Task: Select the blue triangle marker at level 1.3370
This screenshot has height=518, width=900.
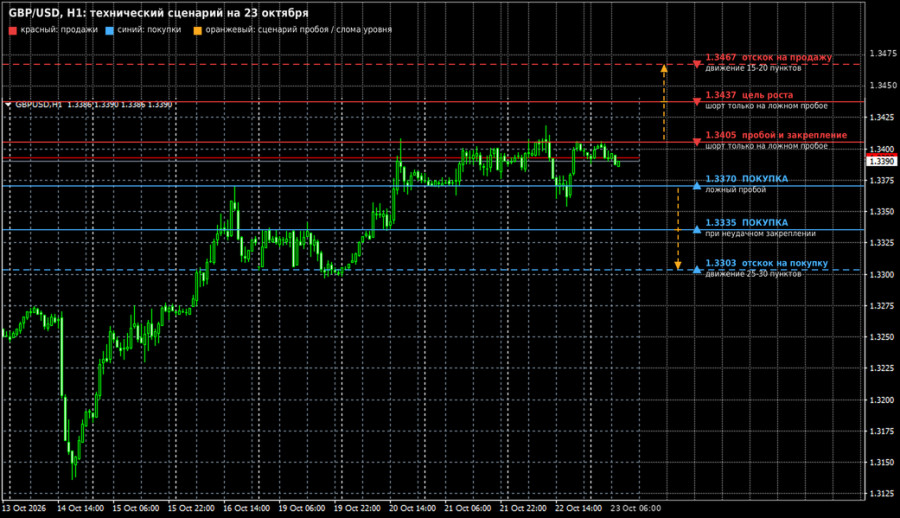Action: pos(697,185)
